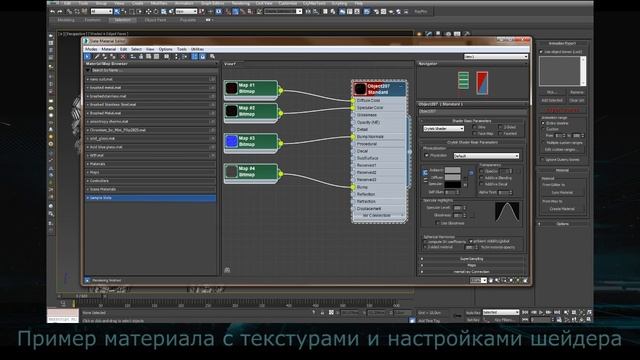Expand the SuperSampling rollout
The height and width of the screenshot is (360, 640).
(x=471, y=259)
